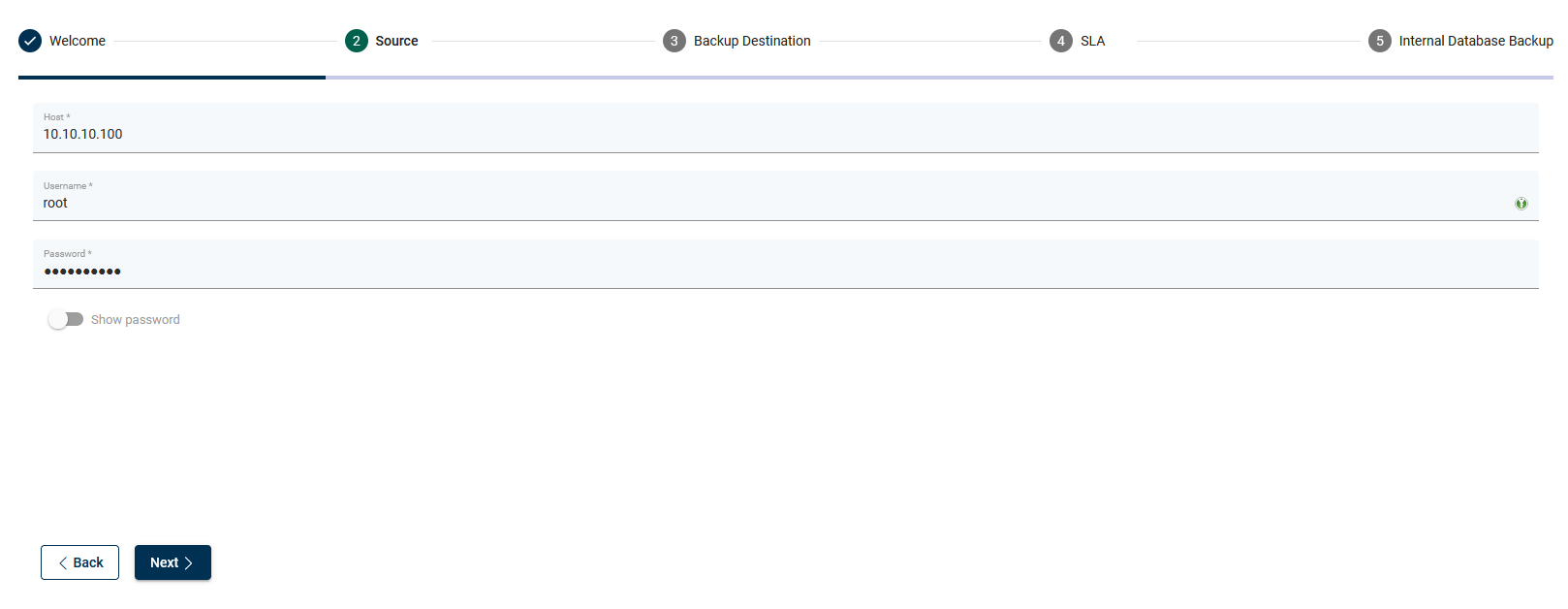Click the step 5 number circle
Viewport: 1568px width, 609px height.
[x=1380, y=41]
